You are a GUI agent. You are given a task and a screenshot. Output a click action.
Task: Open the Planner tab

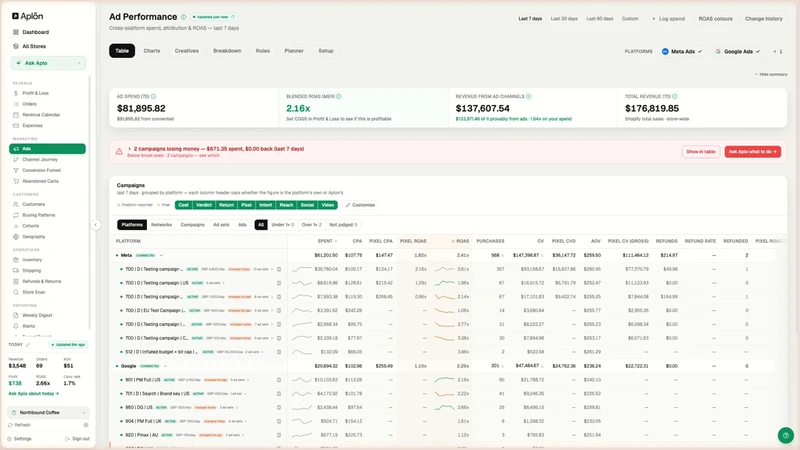[x=294, y=51]
